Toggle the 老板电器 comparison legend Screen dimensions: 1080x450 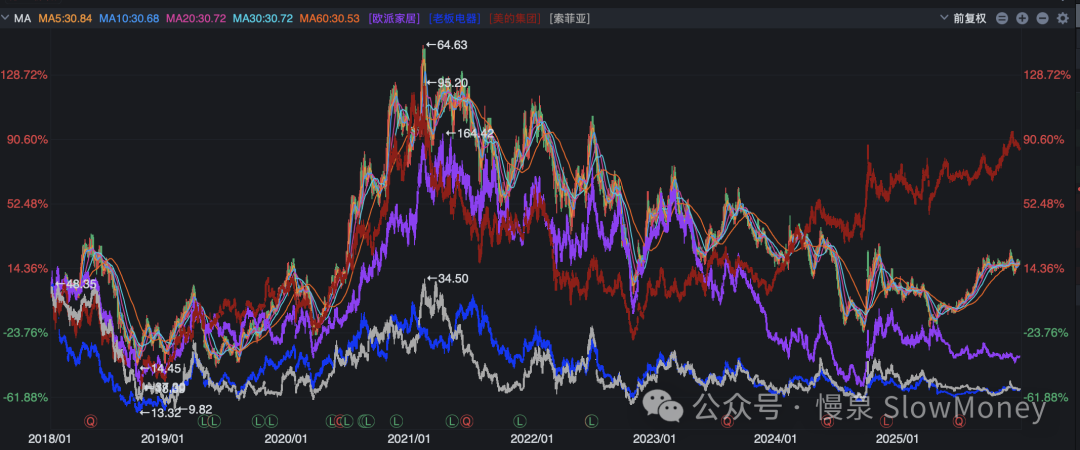pyautogui.click(x=455, y=19)
